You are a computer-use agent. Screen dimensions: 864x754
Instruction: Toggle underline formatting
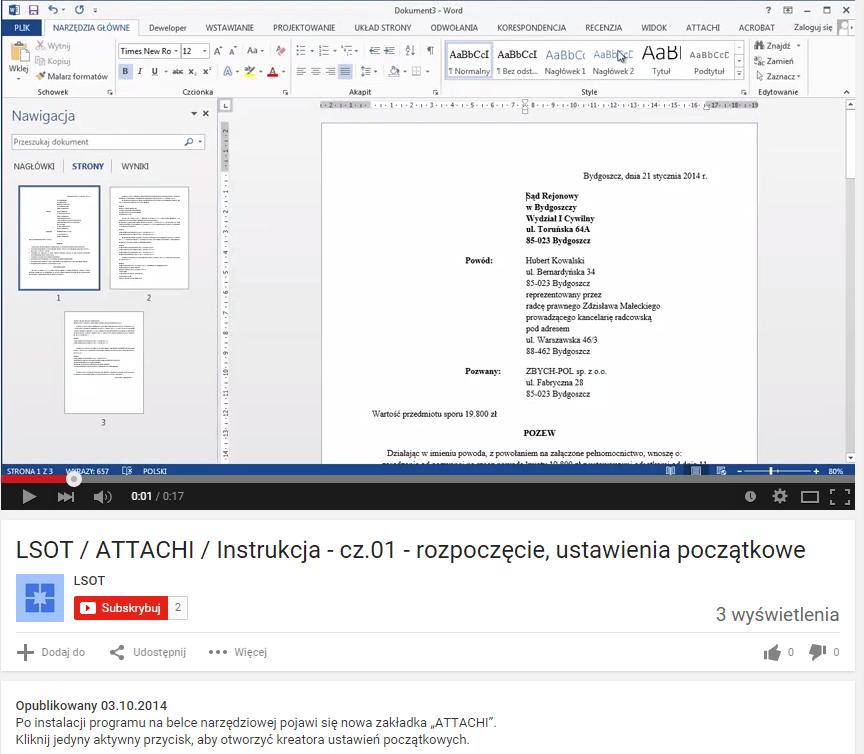tap(154, 71)
